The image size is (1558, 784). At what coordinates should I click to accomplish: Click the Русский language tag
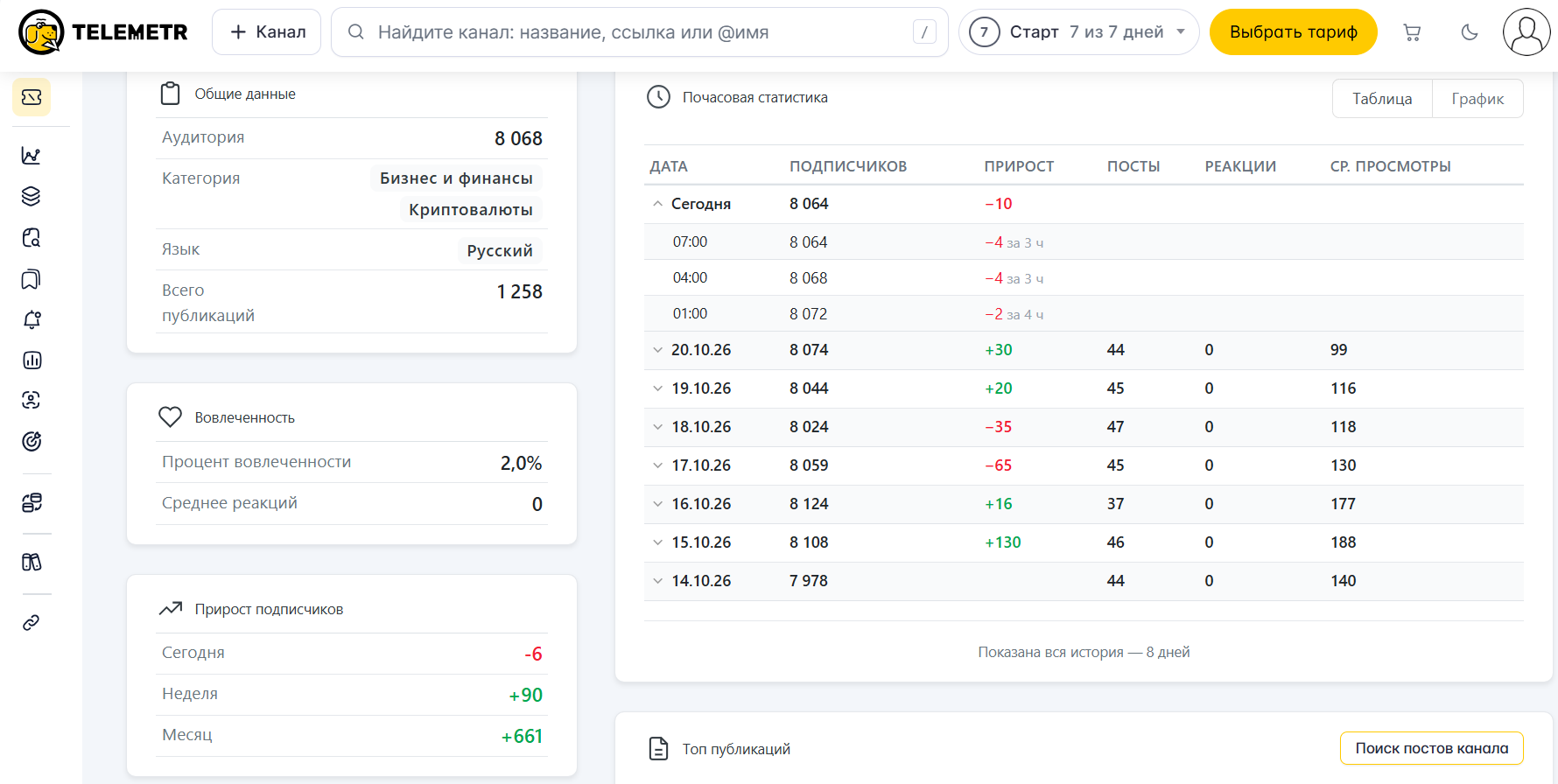(500, 251)
